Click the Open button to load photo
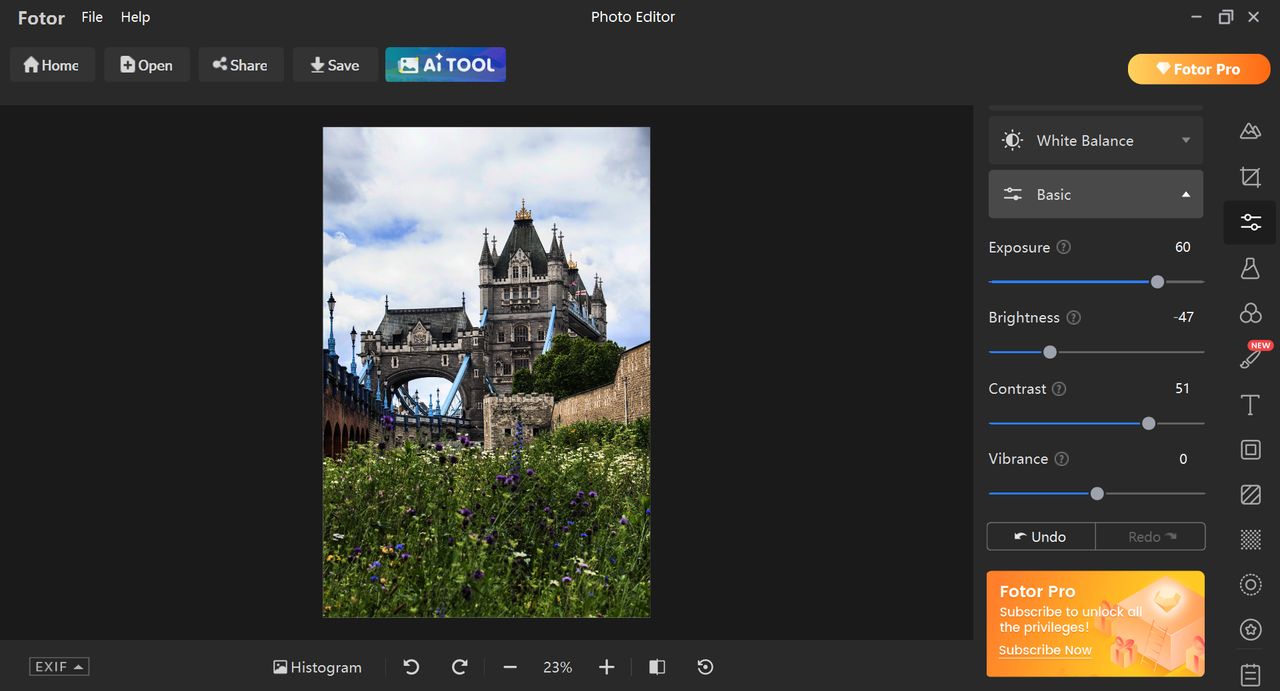This screenshot has height=691, width=1280. point(147,65)
